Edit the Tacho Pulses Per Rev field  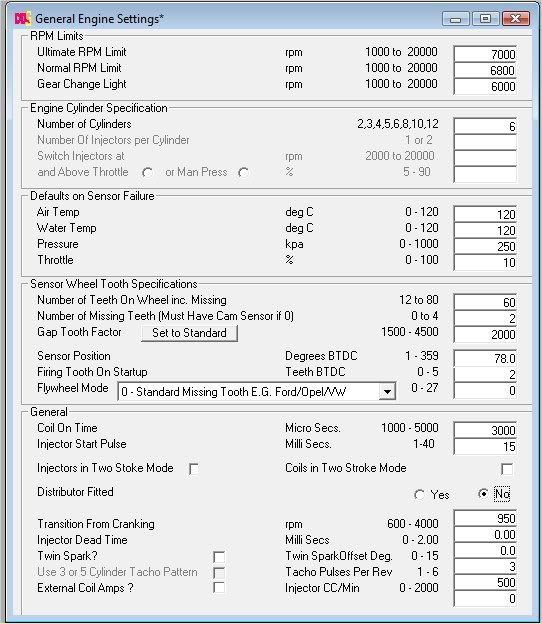pos(485,566)
